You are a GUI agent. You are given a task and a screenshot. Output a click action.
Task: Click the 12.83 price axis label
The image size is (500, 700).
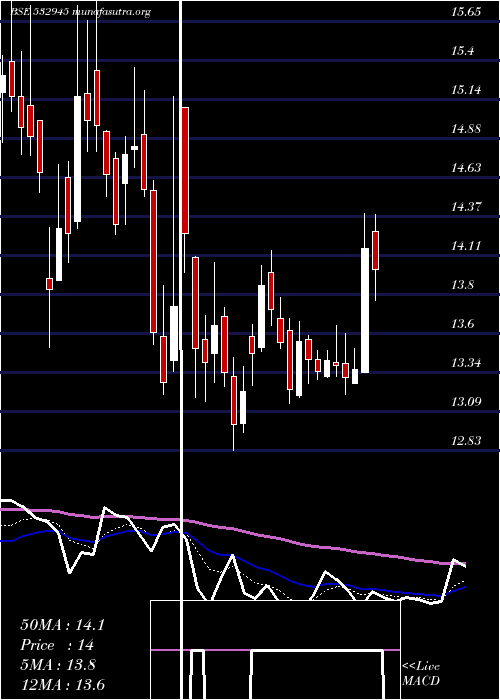tap(466, 441)
